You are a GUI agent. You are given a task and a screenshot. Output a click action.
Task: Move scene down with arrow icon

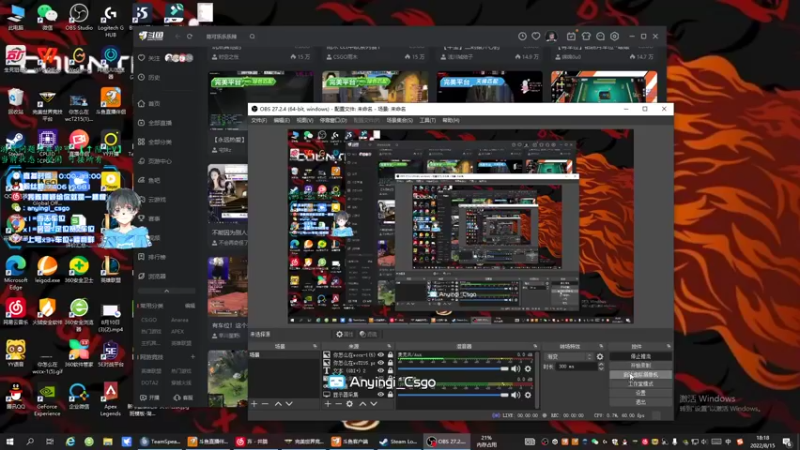pyautogui.click(x=289, y=404)
